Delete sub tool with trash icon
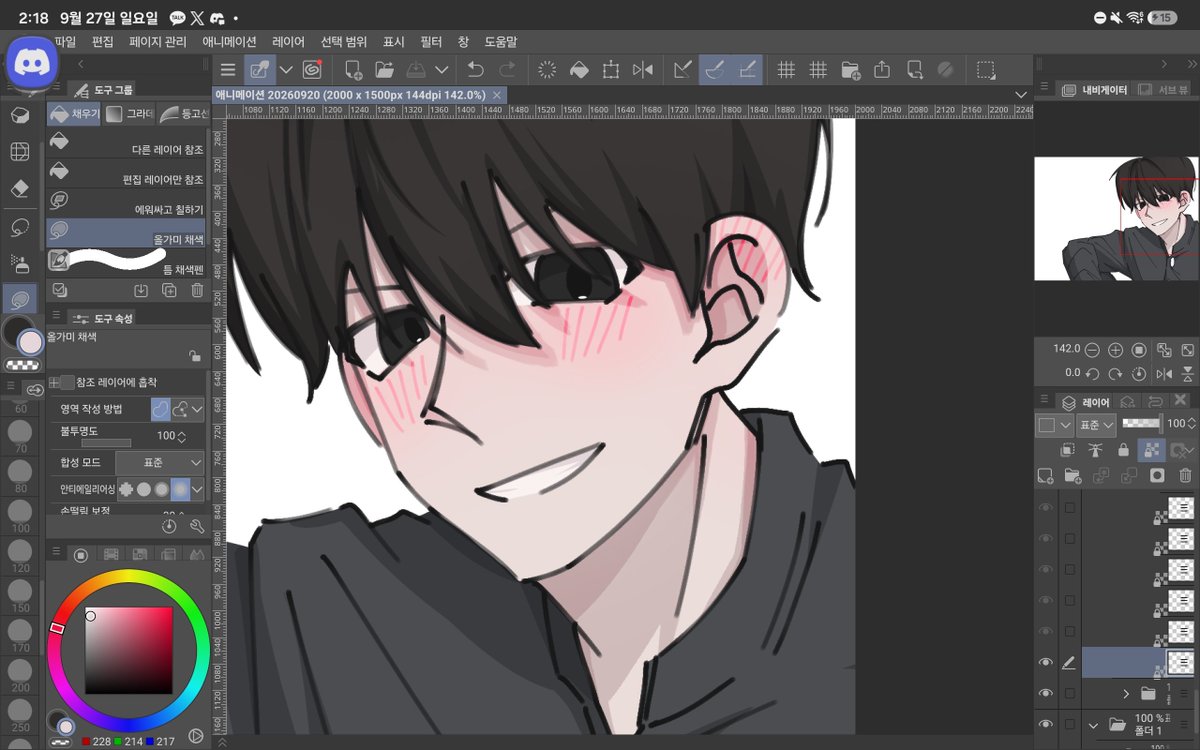This screenshot has height=750, width=1200. coord(197,290)
